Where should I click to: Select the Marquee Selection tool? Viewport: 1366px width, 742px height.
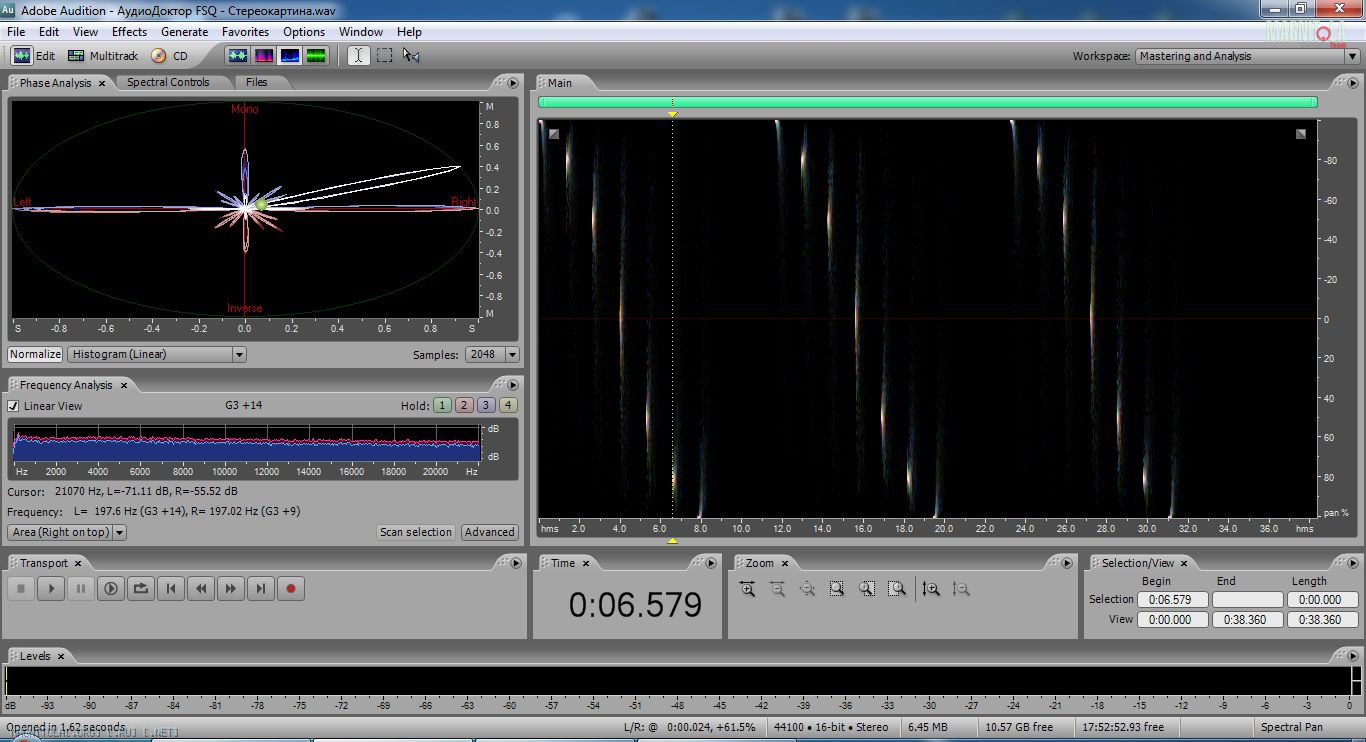tap(384, 56)
